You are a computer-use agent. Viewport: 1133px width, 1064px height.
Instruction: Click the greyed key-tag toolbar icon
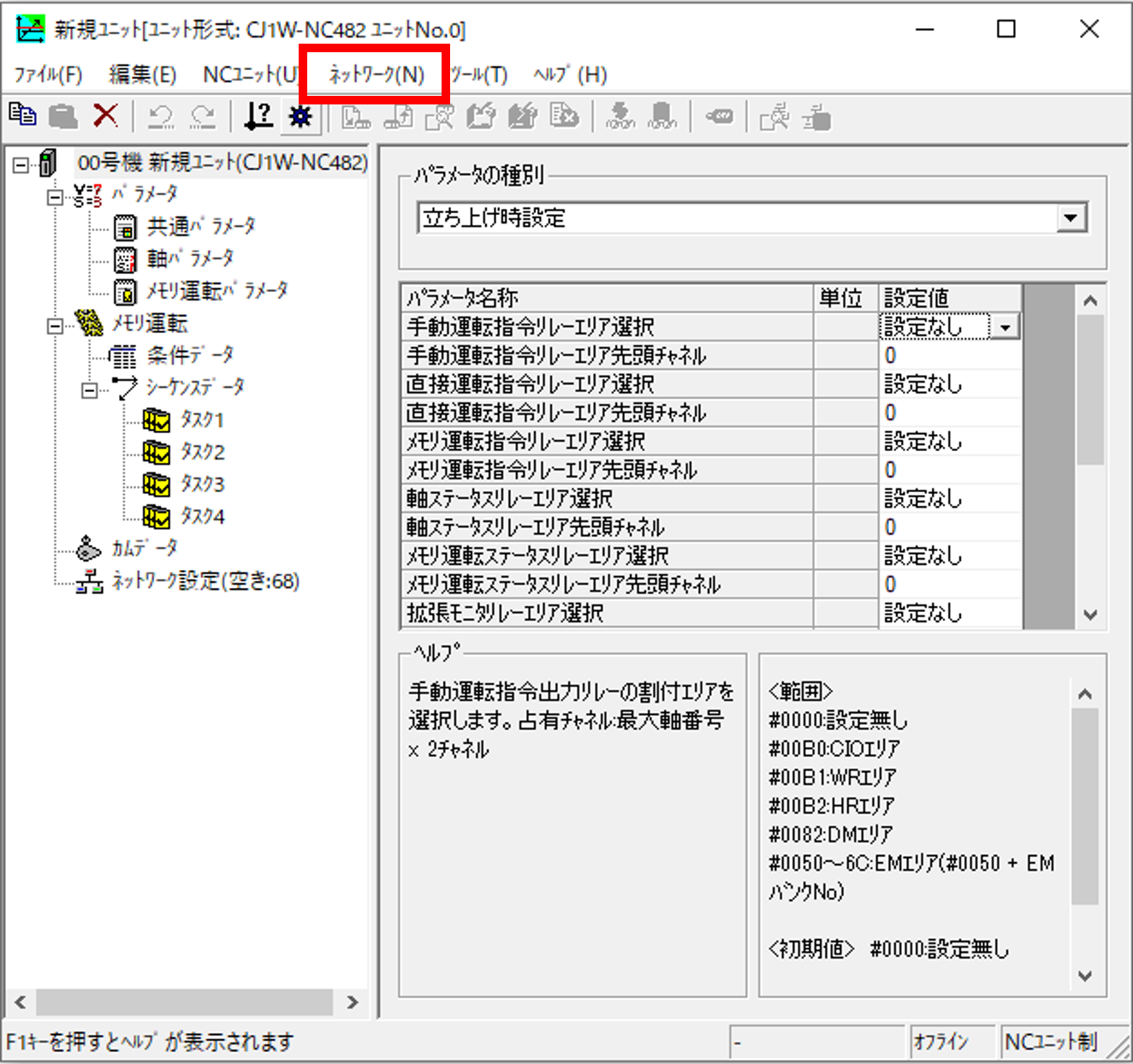coord(719,116)
